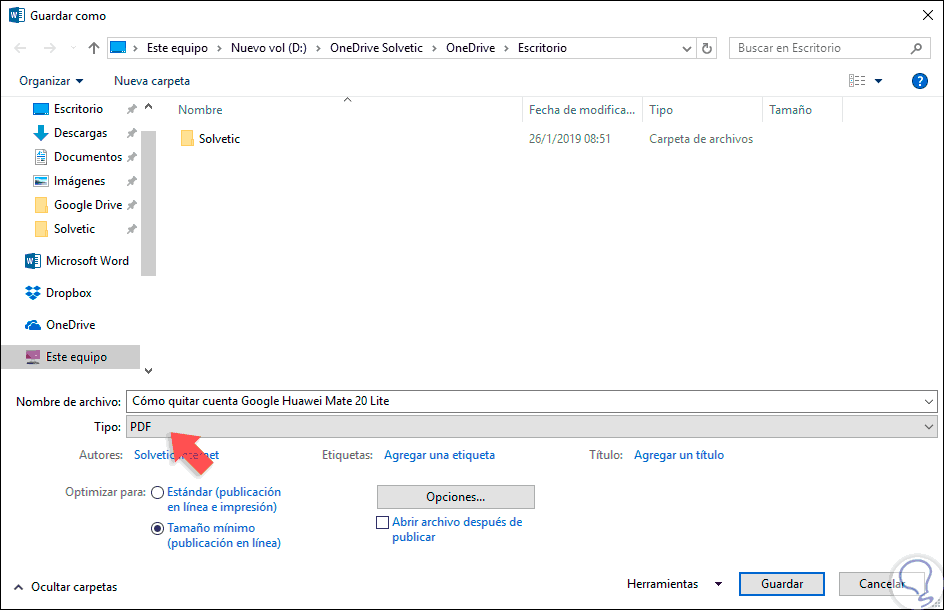Click the Up one level arrow icon
This screenshot has width=944, height=610.
click(x=93, y=48)
